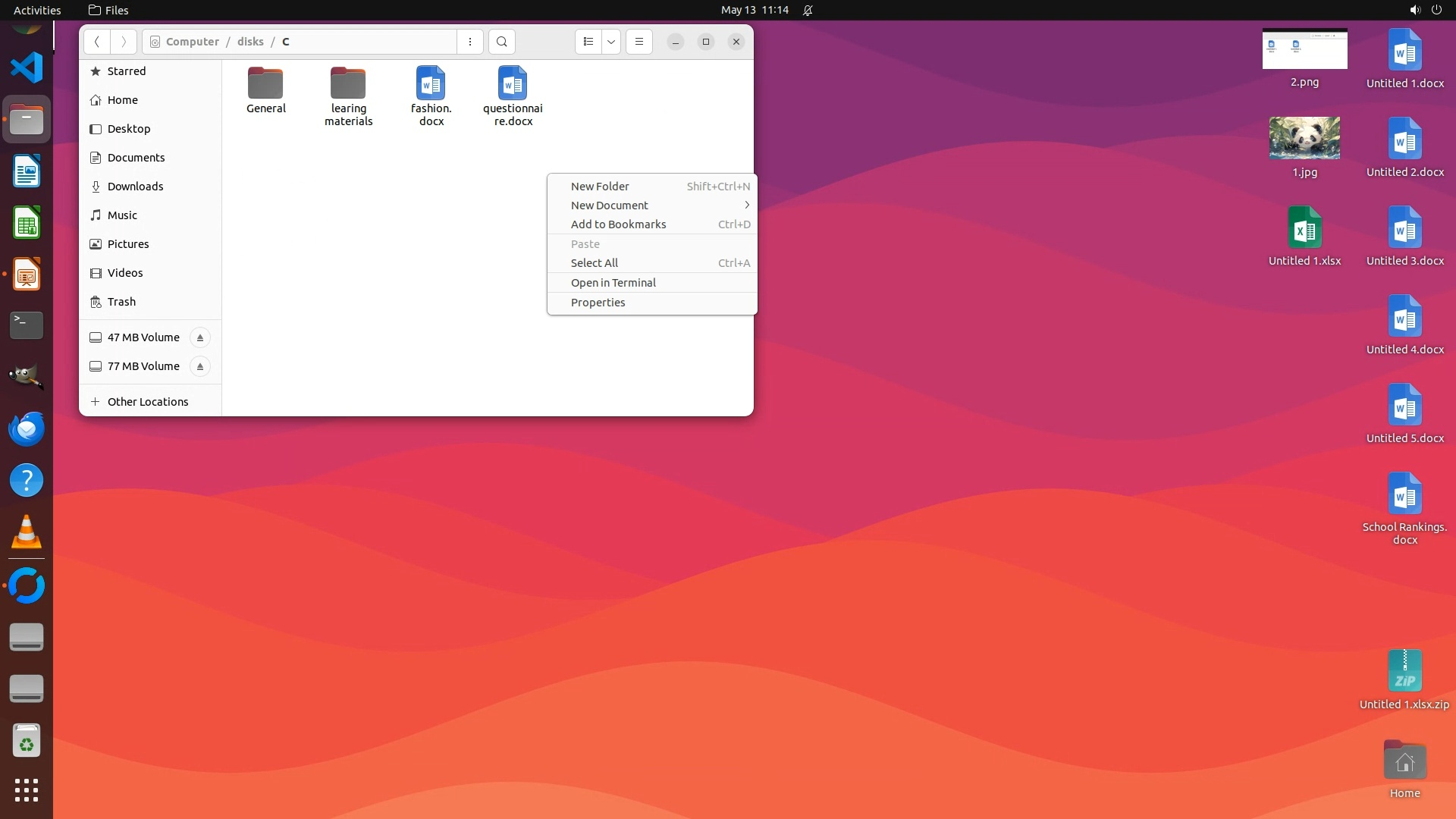Click the path bar three-dot menu
The image size is (1456, 819).
(x=470, y=42)
